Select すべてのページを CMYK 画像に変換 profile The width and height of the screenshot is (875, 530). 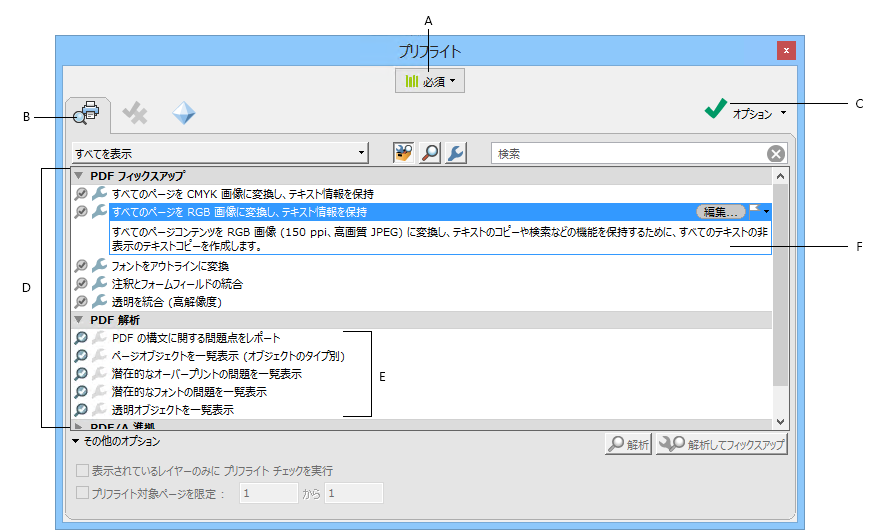(x=243, y=194)
